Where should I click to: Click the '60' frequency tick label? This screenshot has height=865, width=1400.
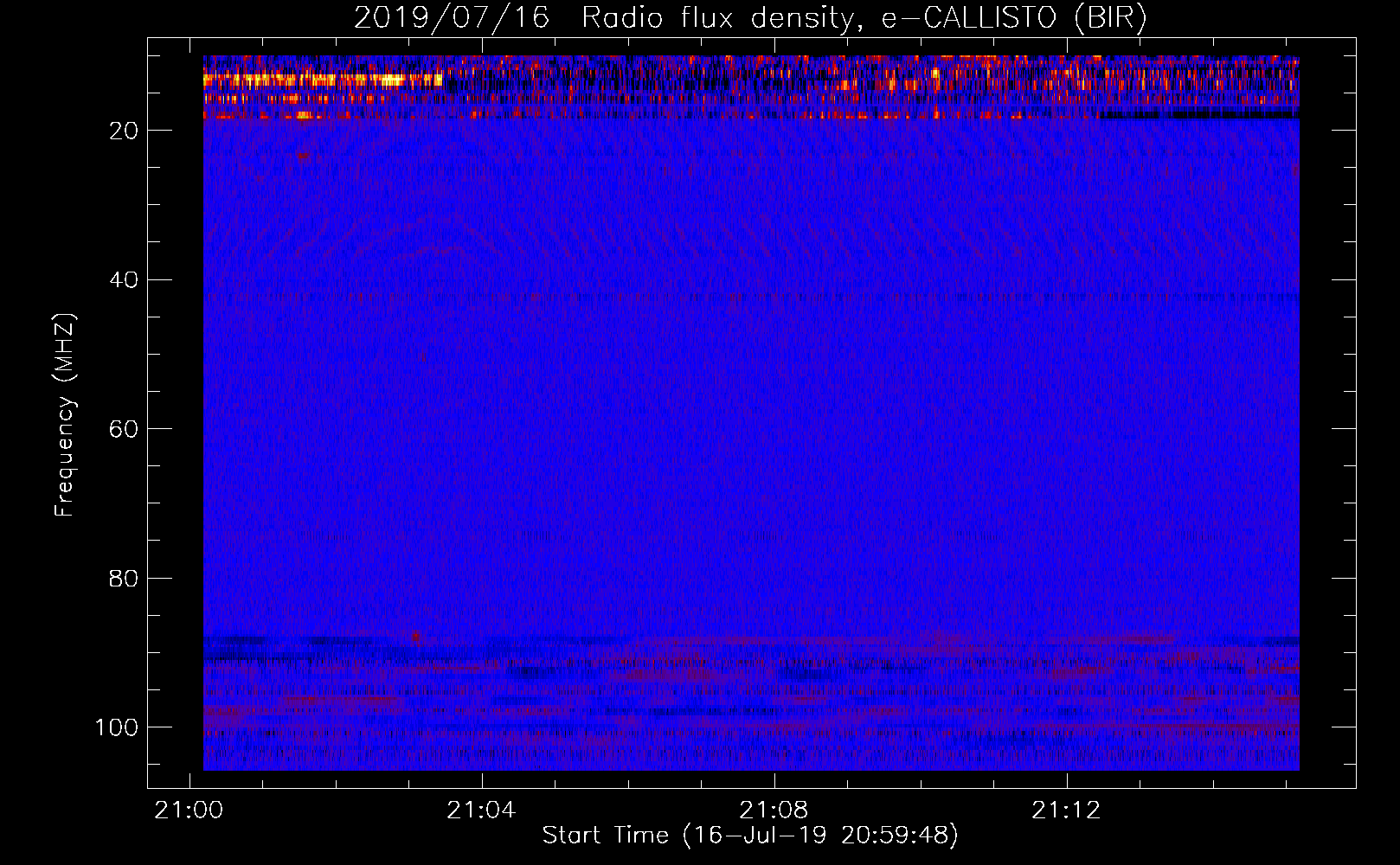(124, 429)
